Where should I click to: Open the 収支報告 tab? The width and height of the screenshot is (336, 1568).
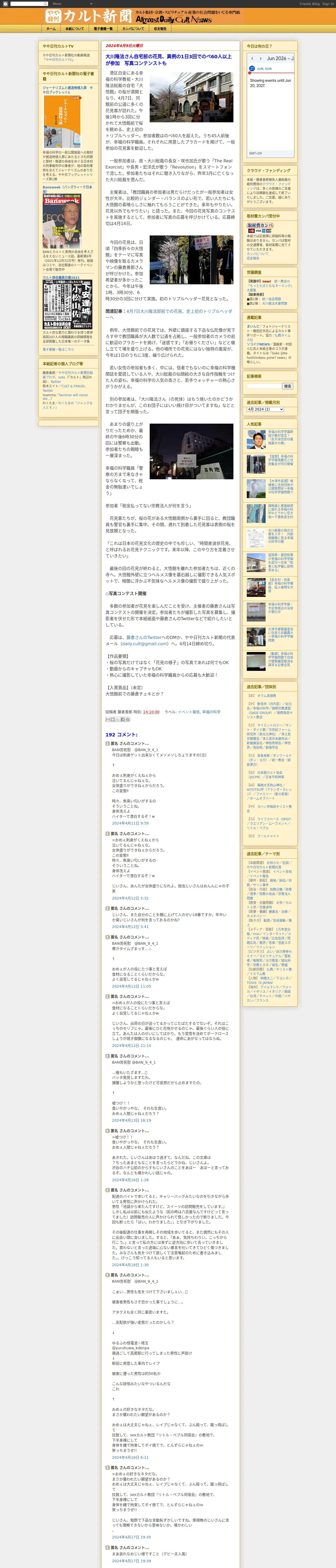[160, 28]
